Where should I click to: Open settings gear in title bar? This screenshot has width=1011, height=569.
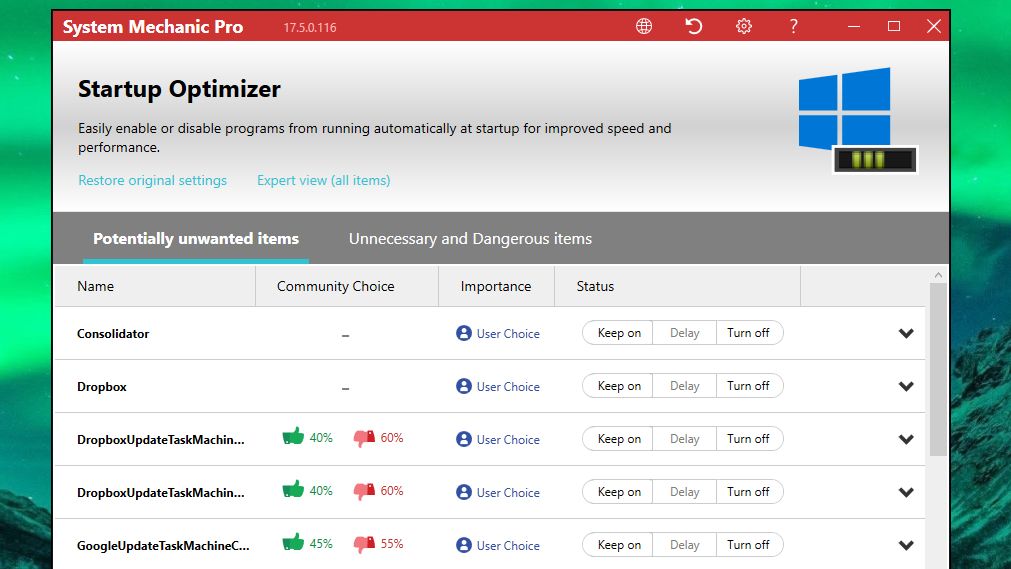coord(743,26)
